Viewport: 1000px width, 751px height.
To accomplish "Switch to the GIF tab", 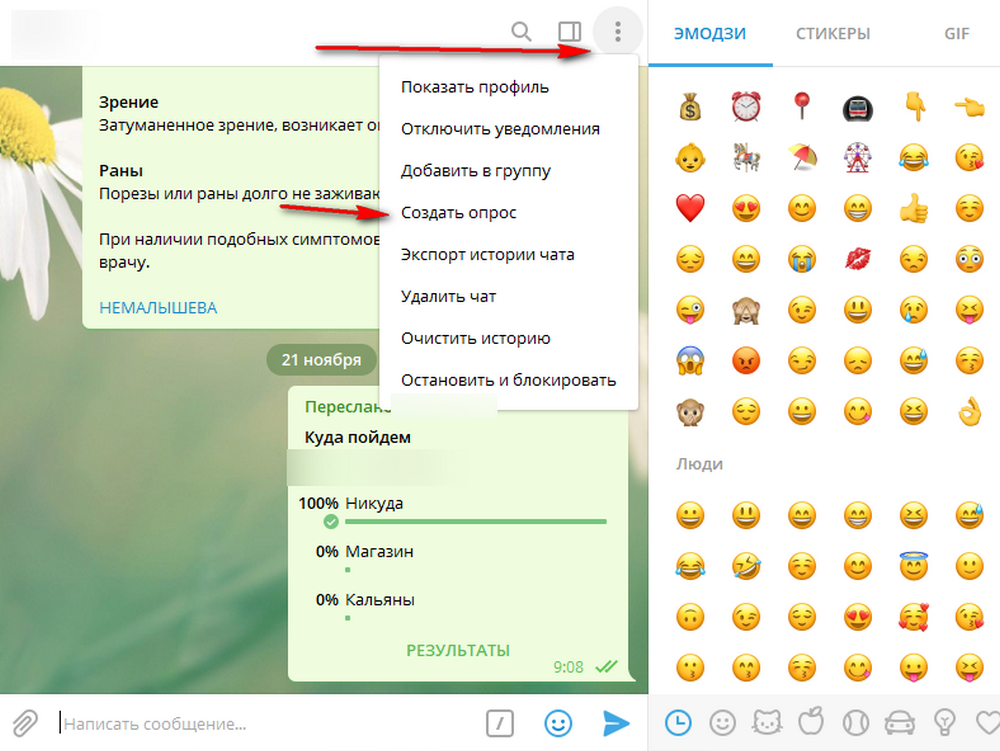I will tap(956, 33).
